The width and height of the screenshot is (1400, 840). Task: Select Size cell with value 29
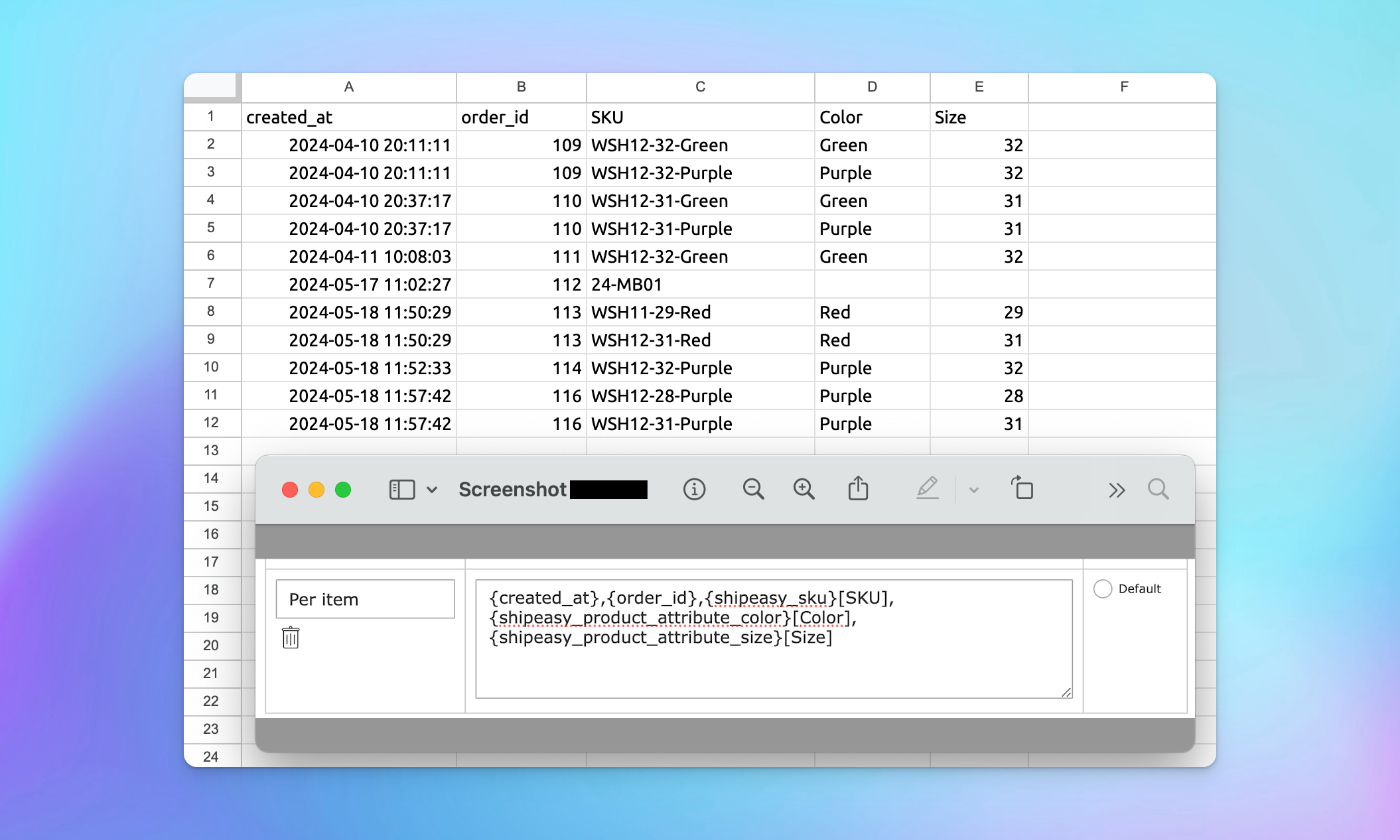pos(979,312)
